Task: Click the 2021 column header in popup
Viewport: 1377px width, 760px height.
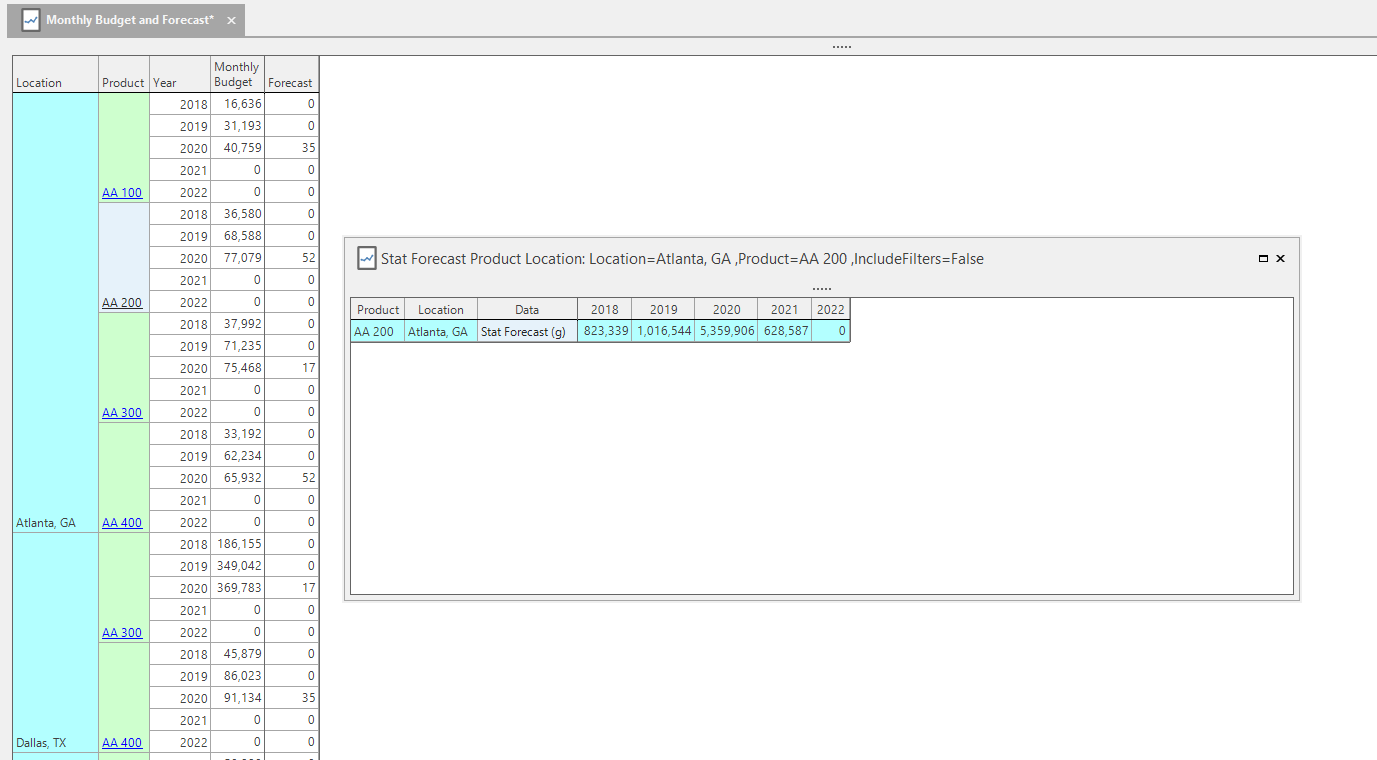Action: pyautogui.click(x=784, y=310)
